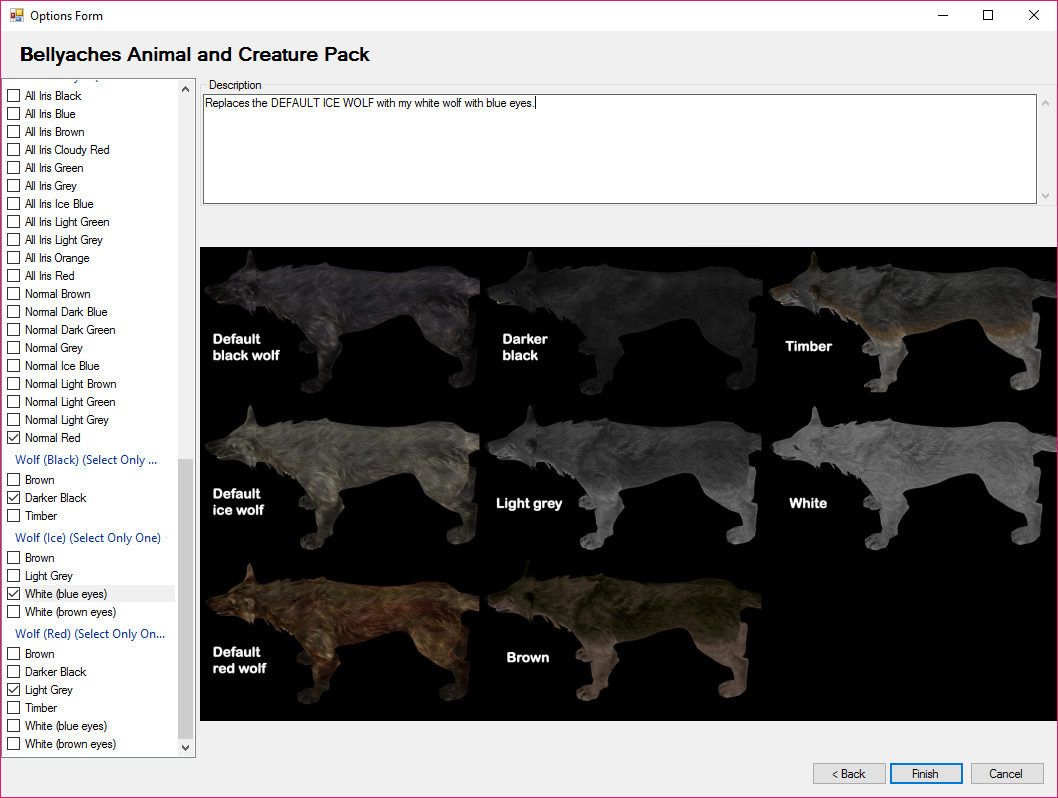The height and width of the screenshot is (798, 1058).
Task: Uncheck Light Grey under Wolf (Red)
Action: pos(13,689)
